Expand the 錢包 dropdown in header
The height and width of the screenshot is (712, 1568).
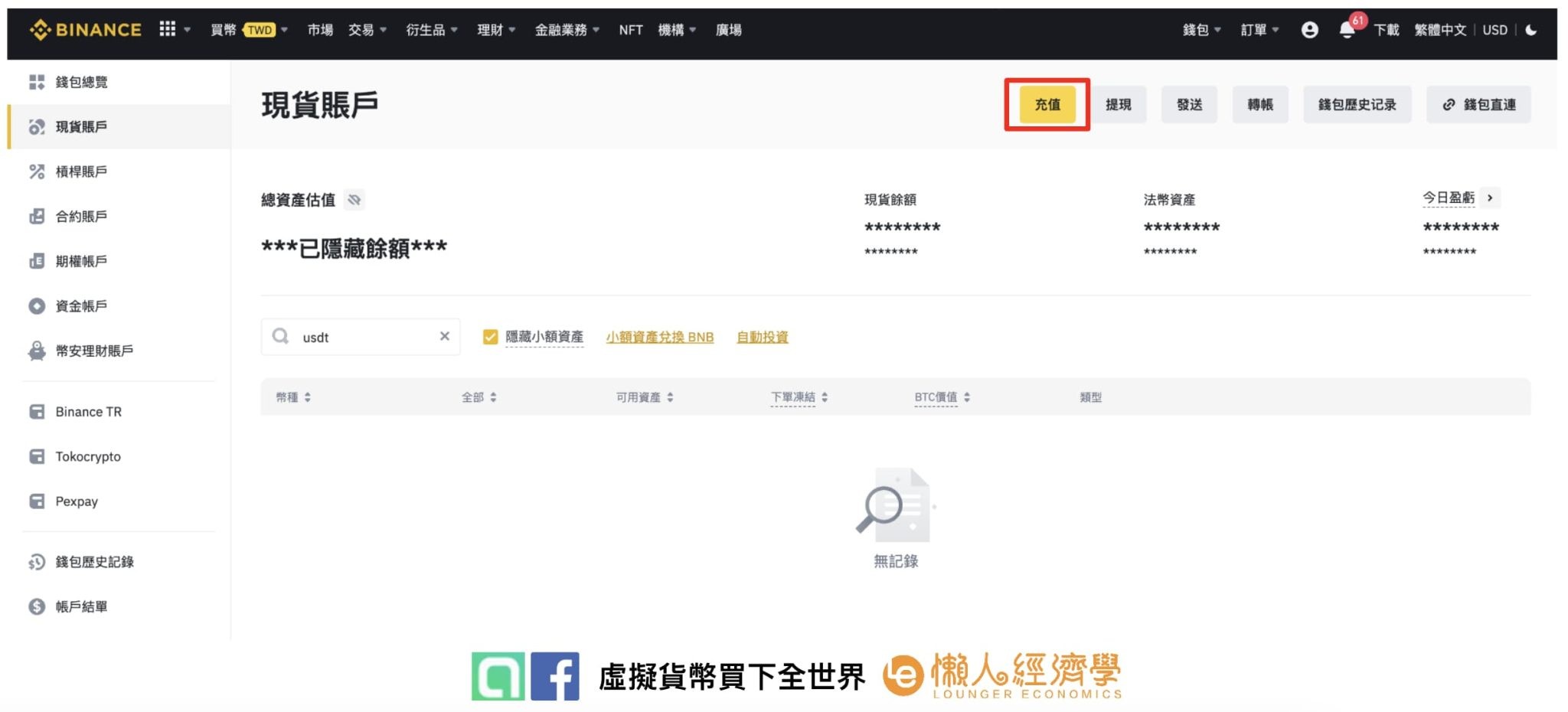[x=1200, y=30]
